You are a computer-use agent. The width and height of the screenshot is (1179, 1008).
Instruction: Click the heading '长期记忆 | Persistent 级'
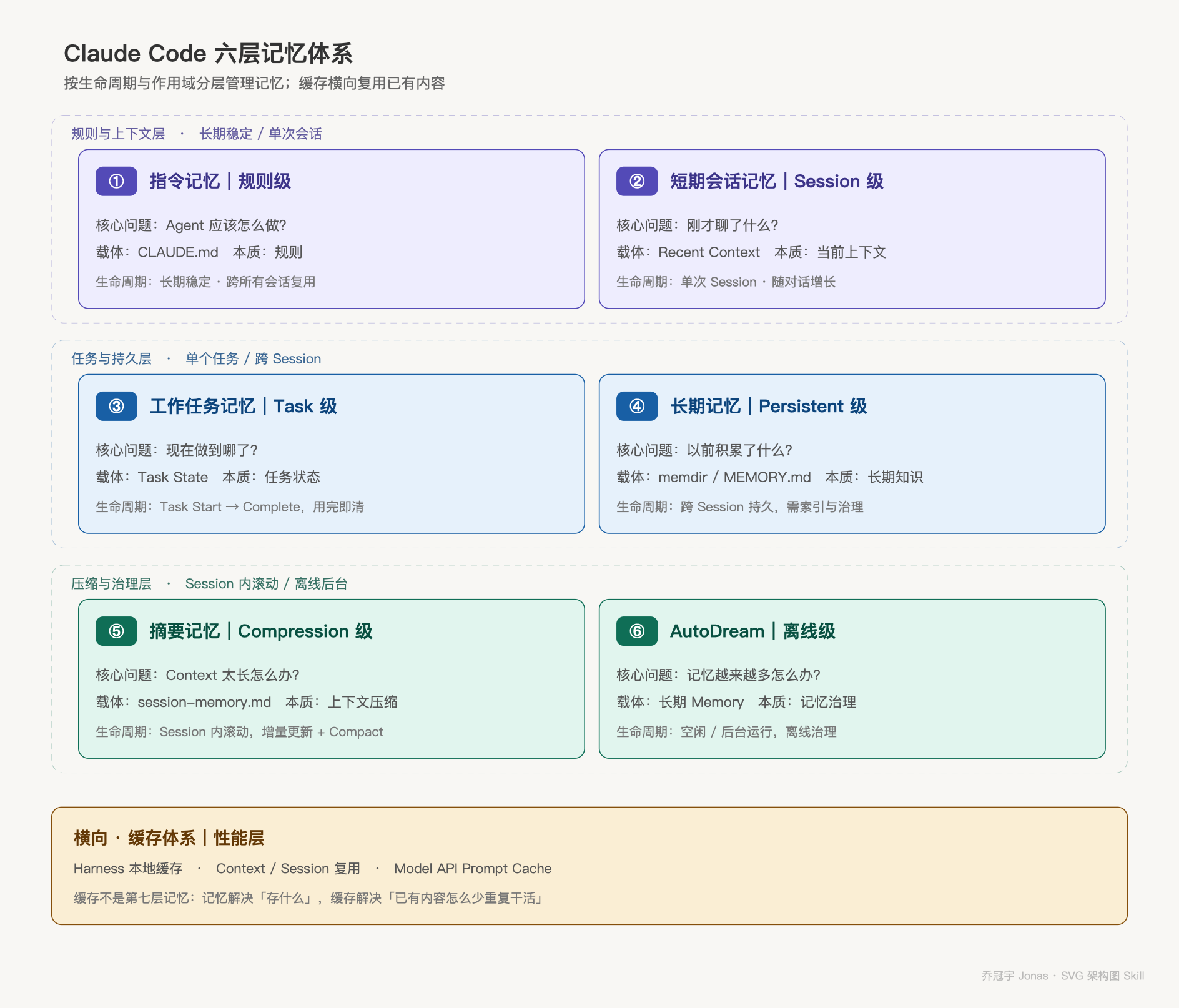point(769,406)
